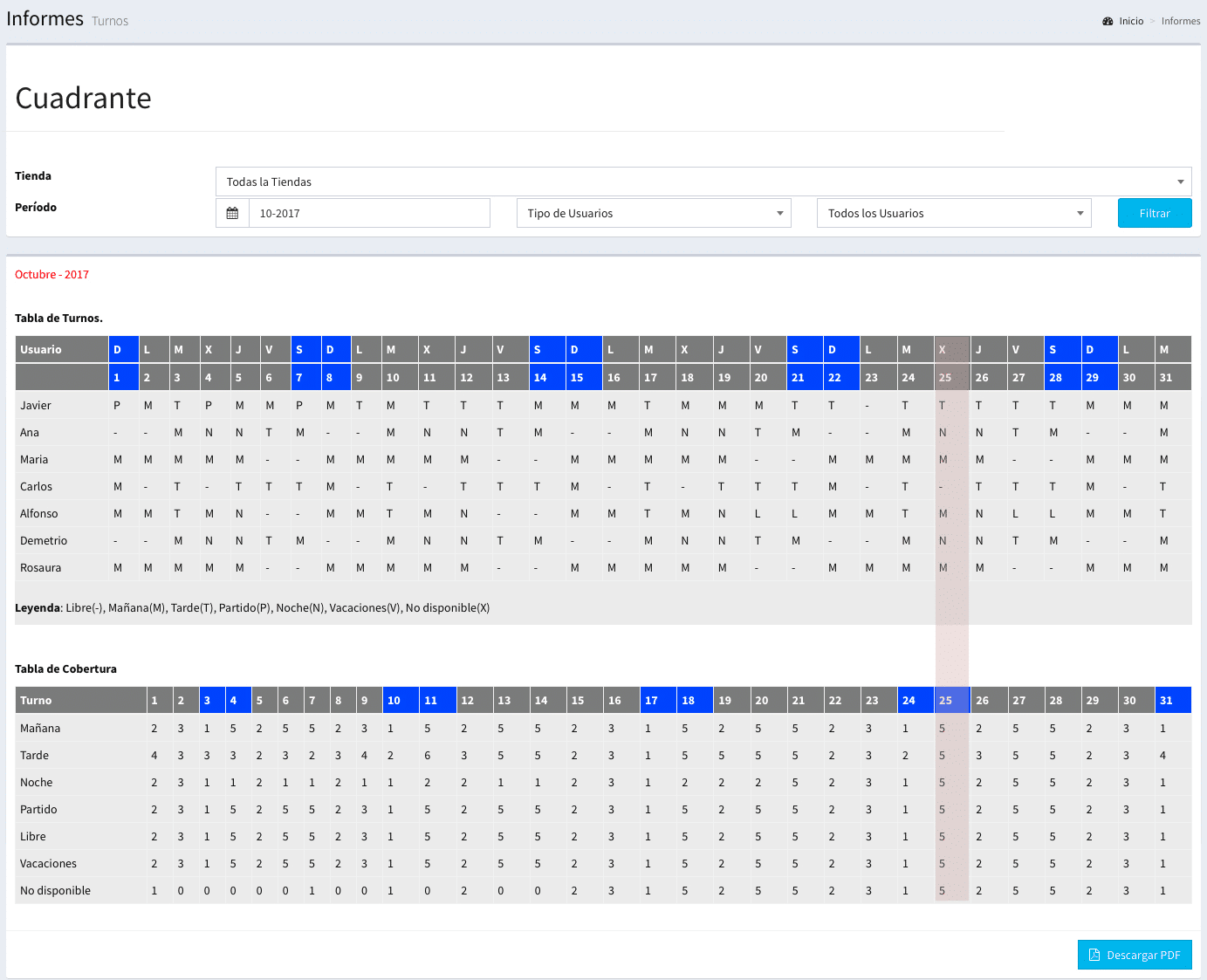This screenshot has height=980, width=1207.
Task: Click the Informes breadcrumb item
Action: pos(1180,21)
